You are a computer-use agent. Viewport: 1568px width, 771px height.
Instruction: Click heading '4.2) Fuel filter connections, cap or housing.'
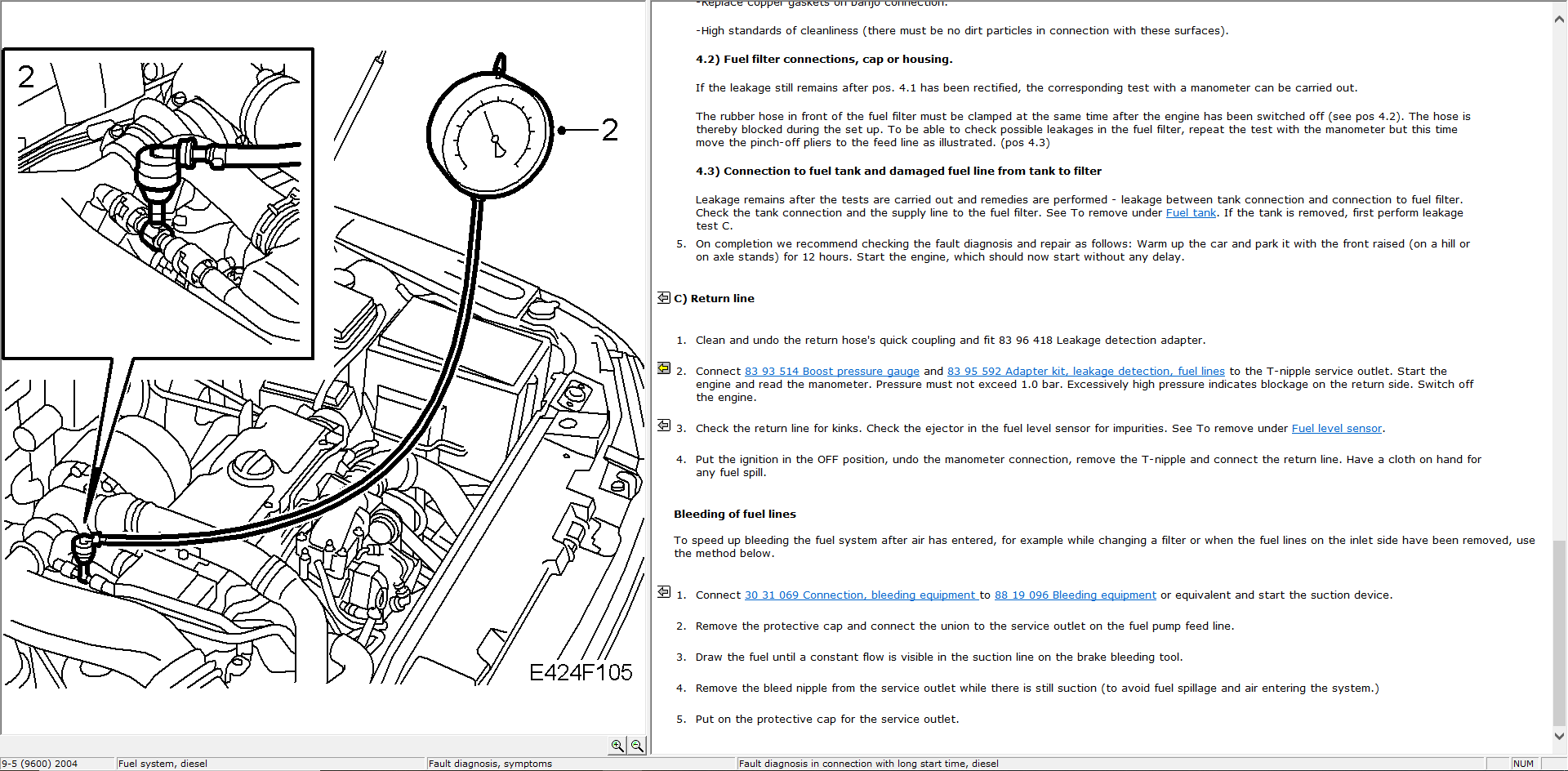(824, 60)
